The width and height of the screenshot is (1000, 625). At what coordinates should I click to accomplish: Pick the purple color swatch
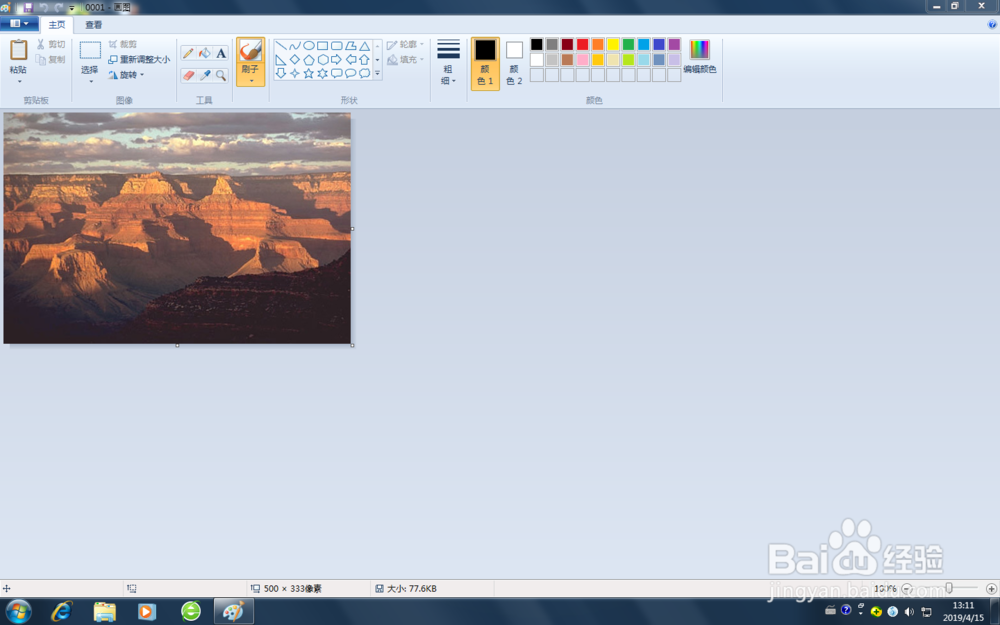tap(674, 44)
